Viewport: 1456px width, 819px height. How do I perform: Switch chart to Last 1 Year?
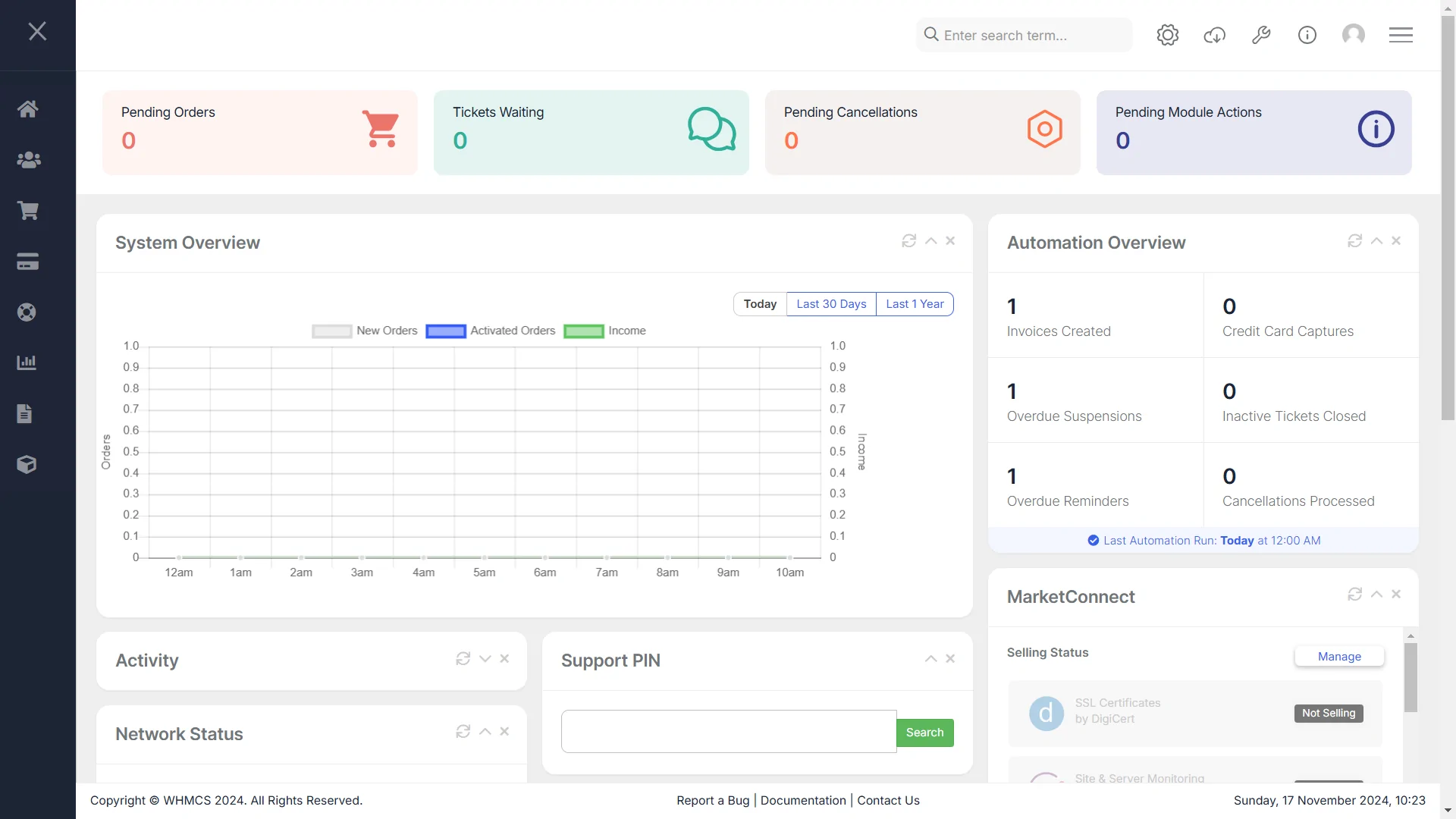click(914, 303)
